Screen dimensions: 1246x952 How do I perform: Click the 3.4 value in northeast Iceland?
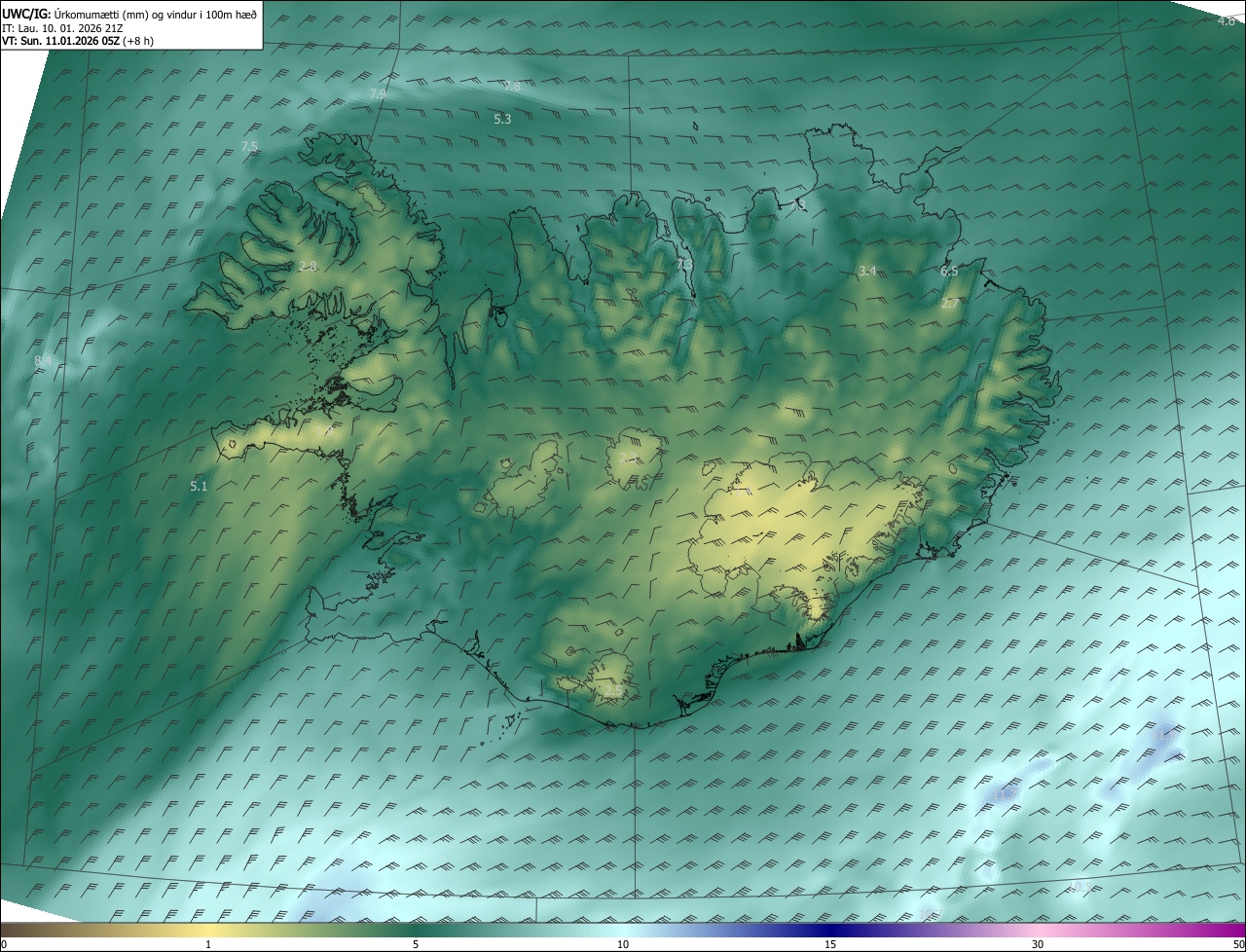pyautogui.click(x=867, y=271)
